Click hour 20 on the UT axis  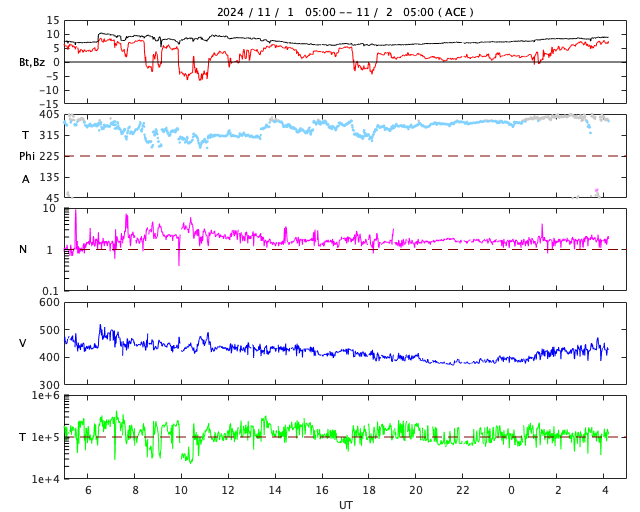416,490
